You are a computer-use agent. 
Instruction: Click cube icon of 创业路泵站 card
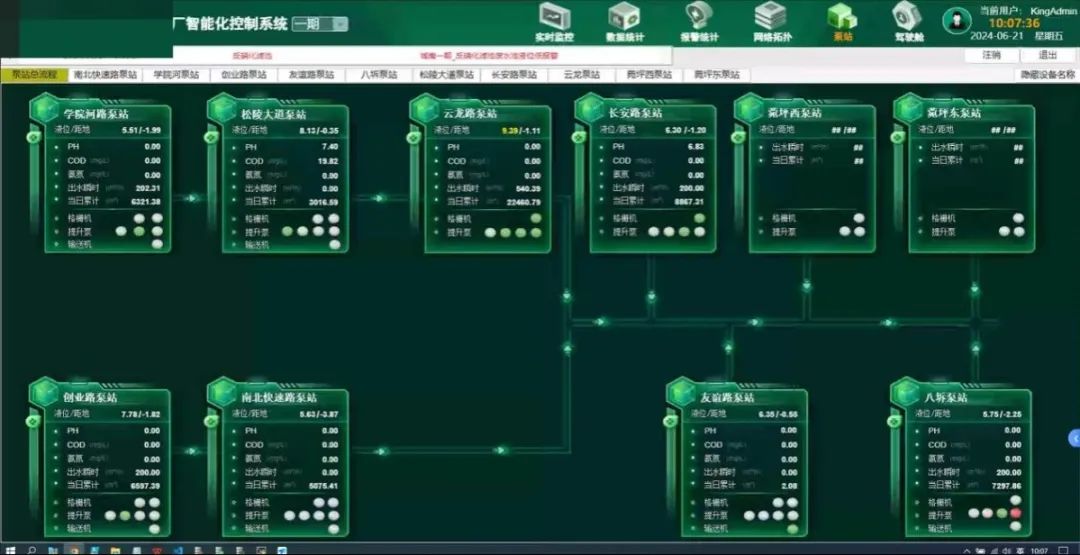click(x=45, y=392)
